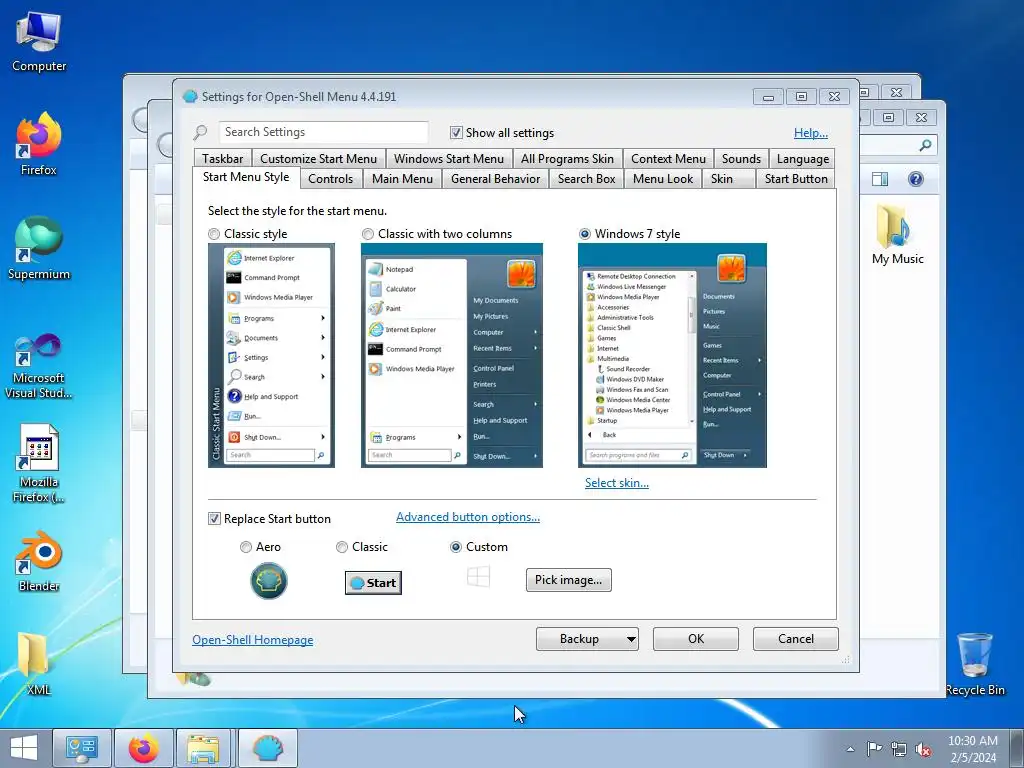The width and height of the screenshot is (1024, 768).
Task: Switch to the Controls tab
Action: coord(330,179)
